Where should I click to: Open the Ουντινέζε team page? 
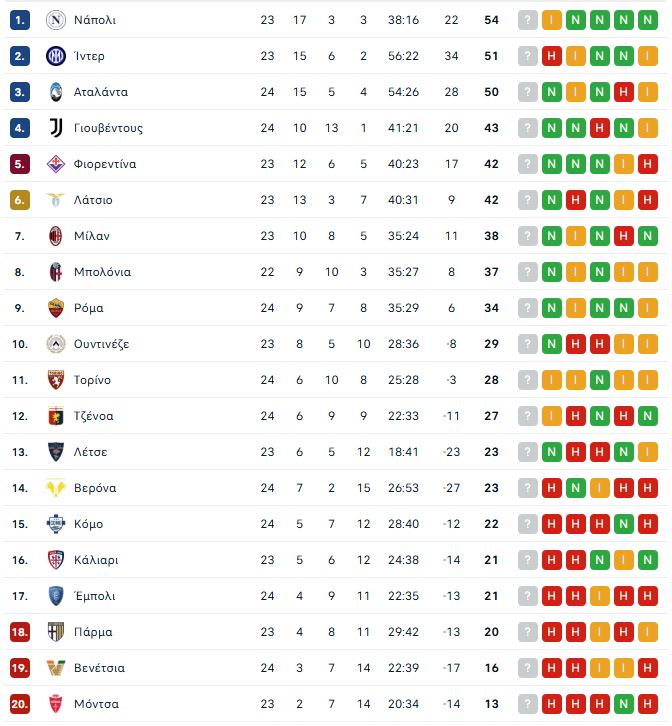click(x=101, y=344)
